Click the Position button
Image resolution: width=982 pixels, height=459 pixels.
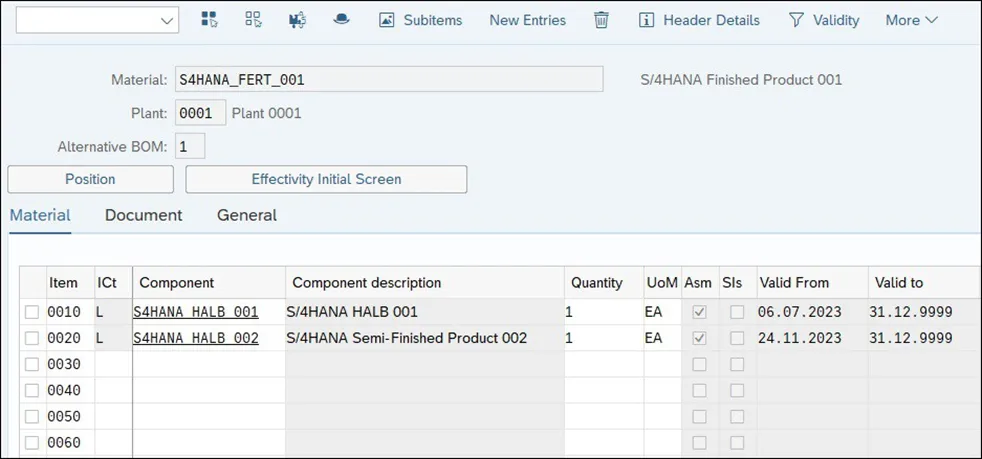[x=90, y=179]
